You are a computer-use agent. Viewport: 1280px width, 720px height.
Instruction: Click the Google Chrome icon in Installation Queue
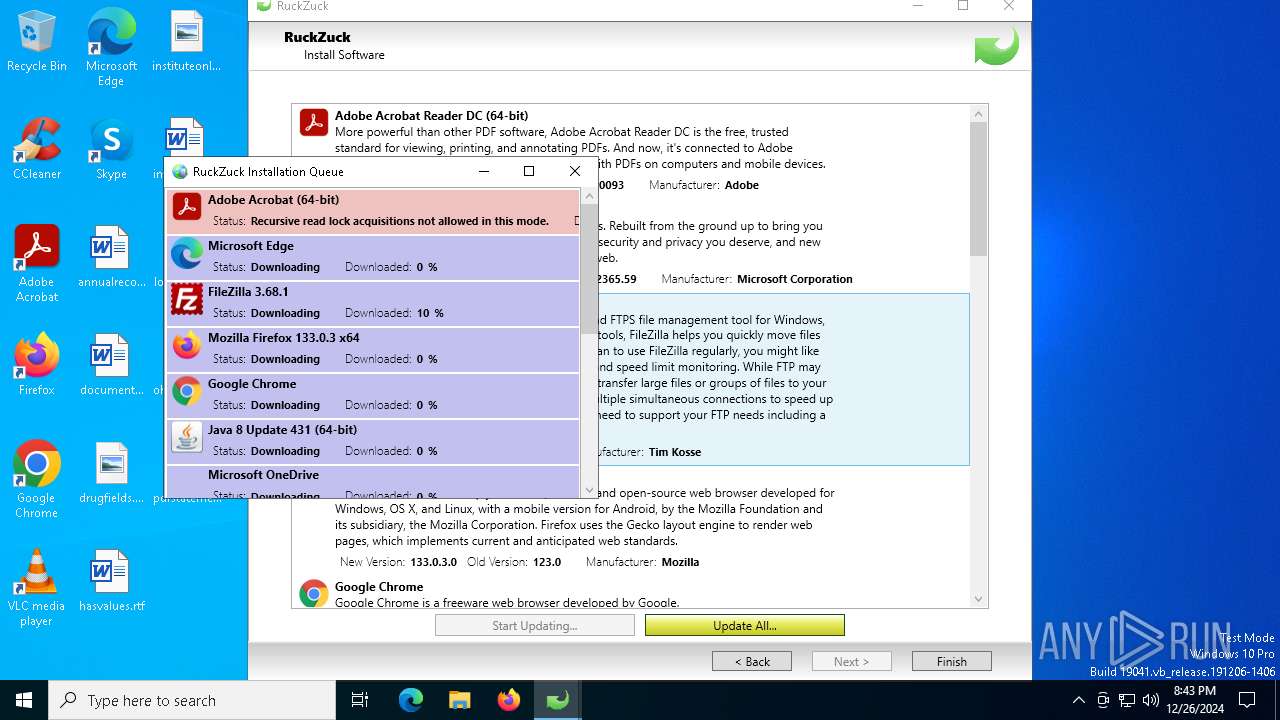[187, 391]
